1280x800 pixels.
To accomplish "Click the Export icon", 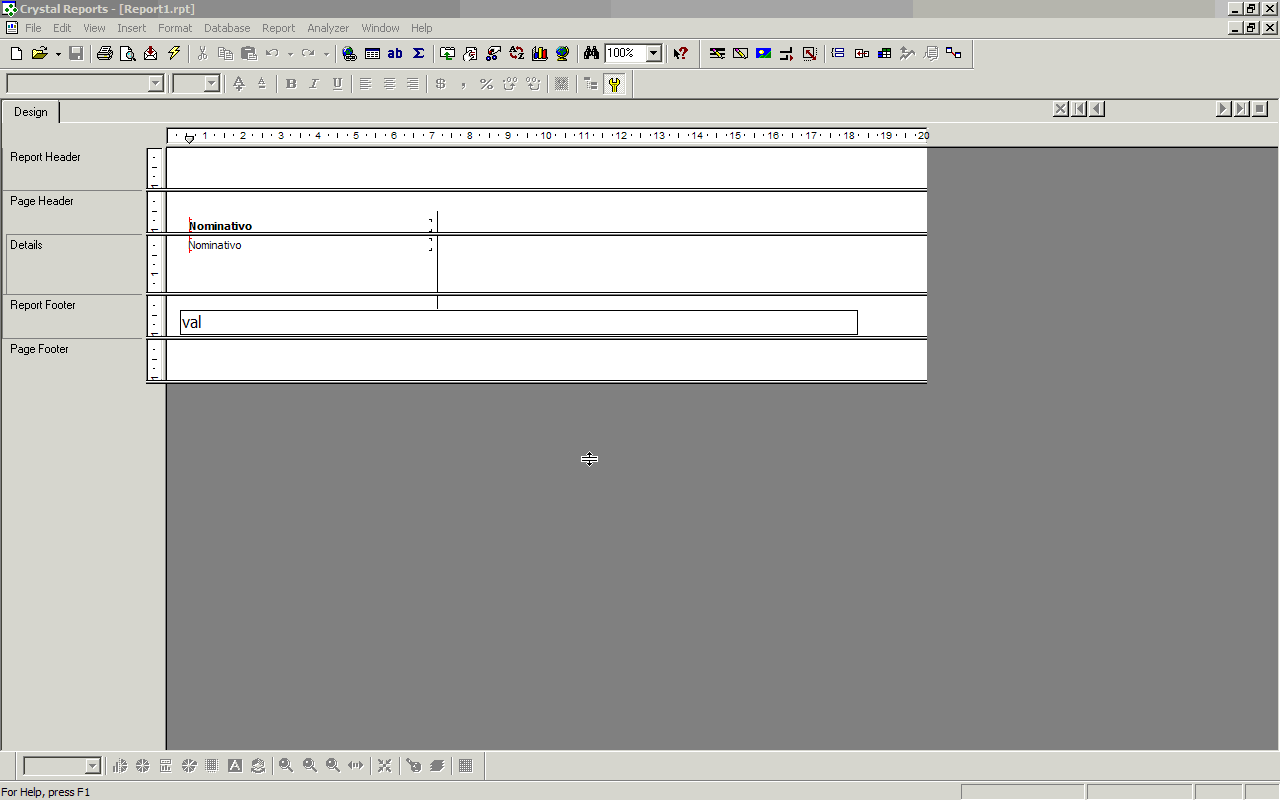I will [x=151, y=53].
